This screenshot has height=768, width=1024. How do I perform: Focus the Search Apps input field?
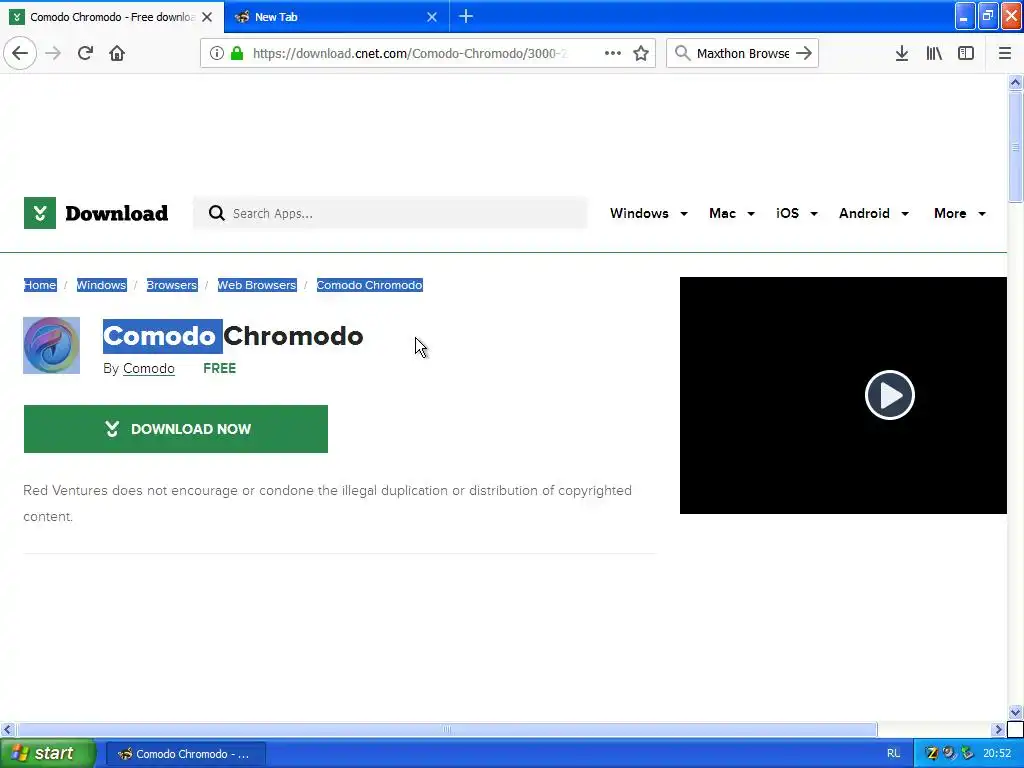pyautogui.click(x=390, y=213)
